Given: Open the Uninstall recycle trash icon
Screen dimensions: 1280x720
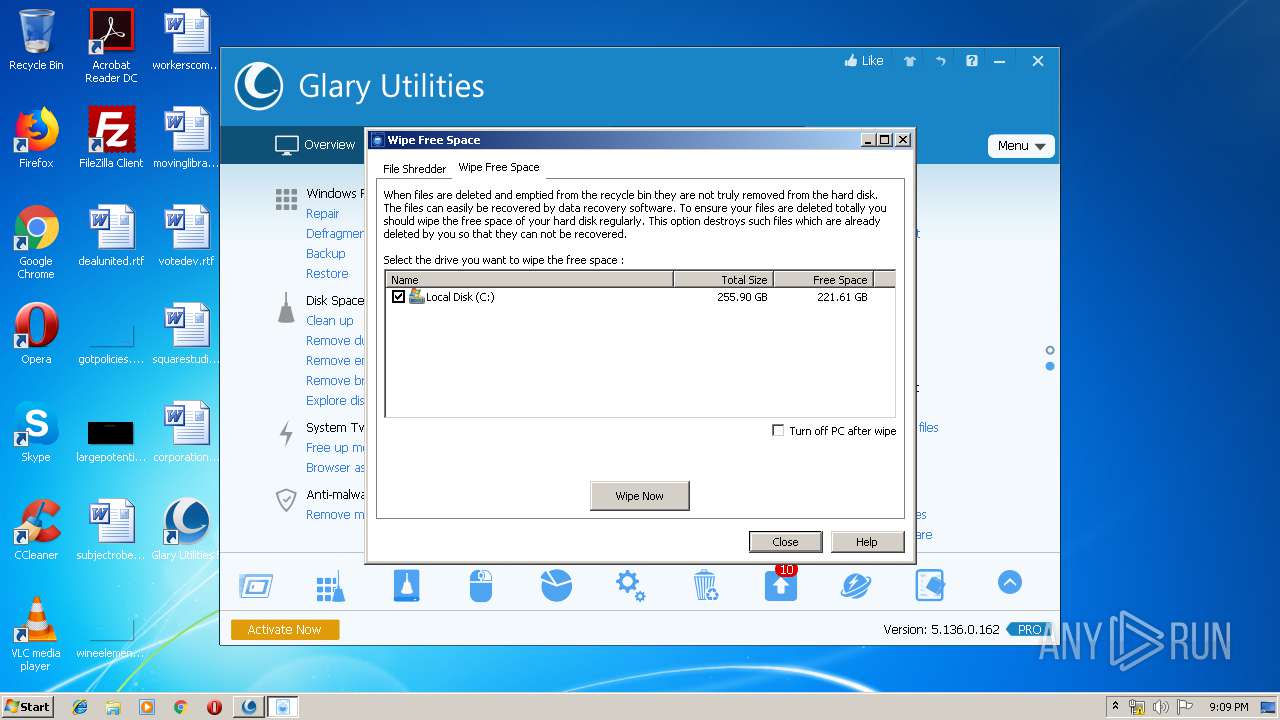Looking at the screenshot, I should 706,586.
